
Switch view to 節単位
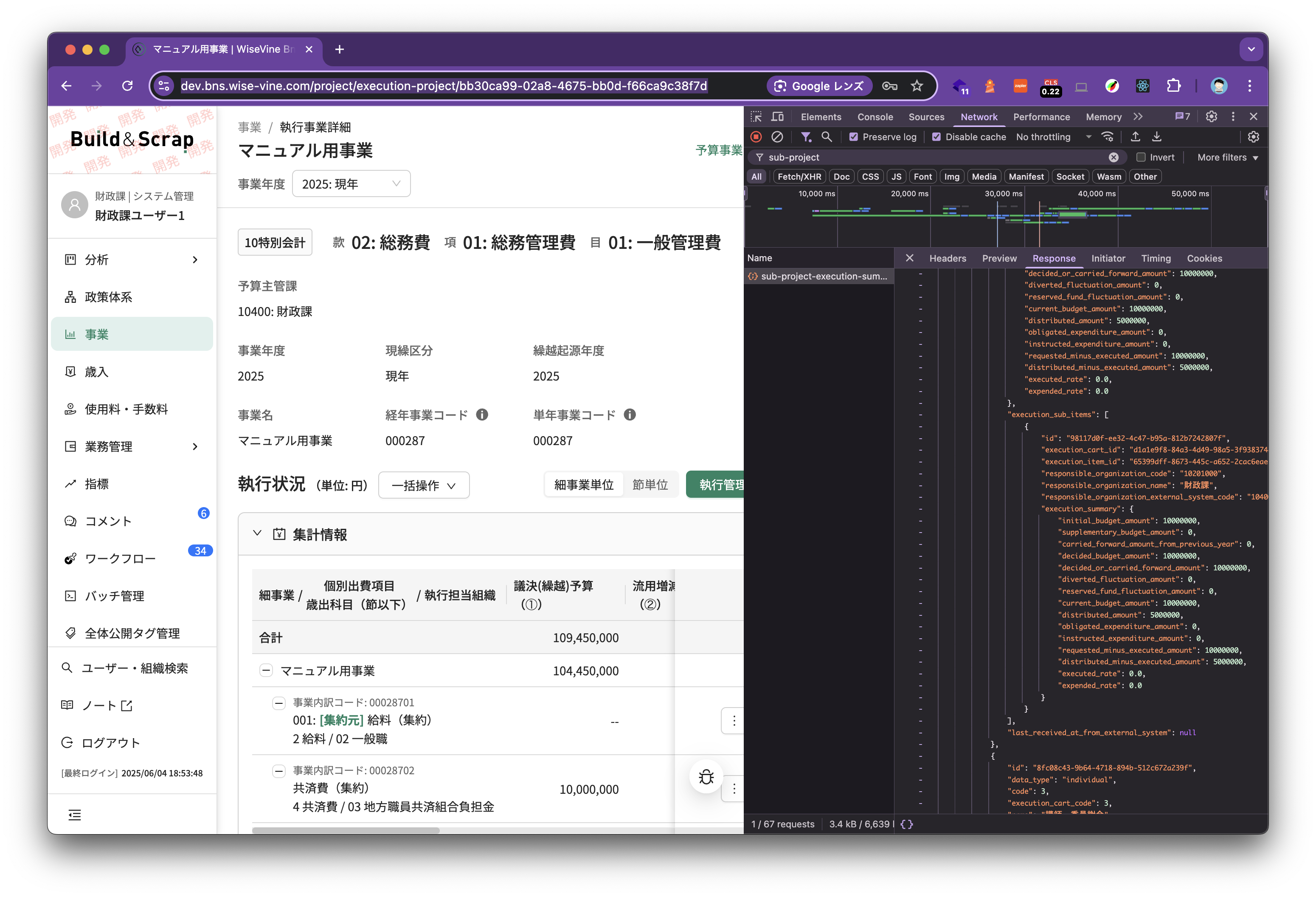point(650,485)
